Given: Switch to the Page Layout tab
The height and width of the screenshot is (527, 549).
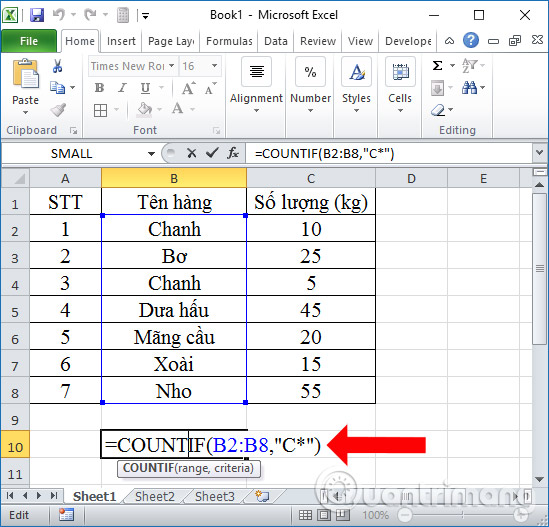Looking at the screenshot, I should [x=171, y=41].
